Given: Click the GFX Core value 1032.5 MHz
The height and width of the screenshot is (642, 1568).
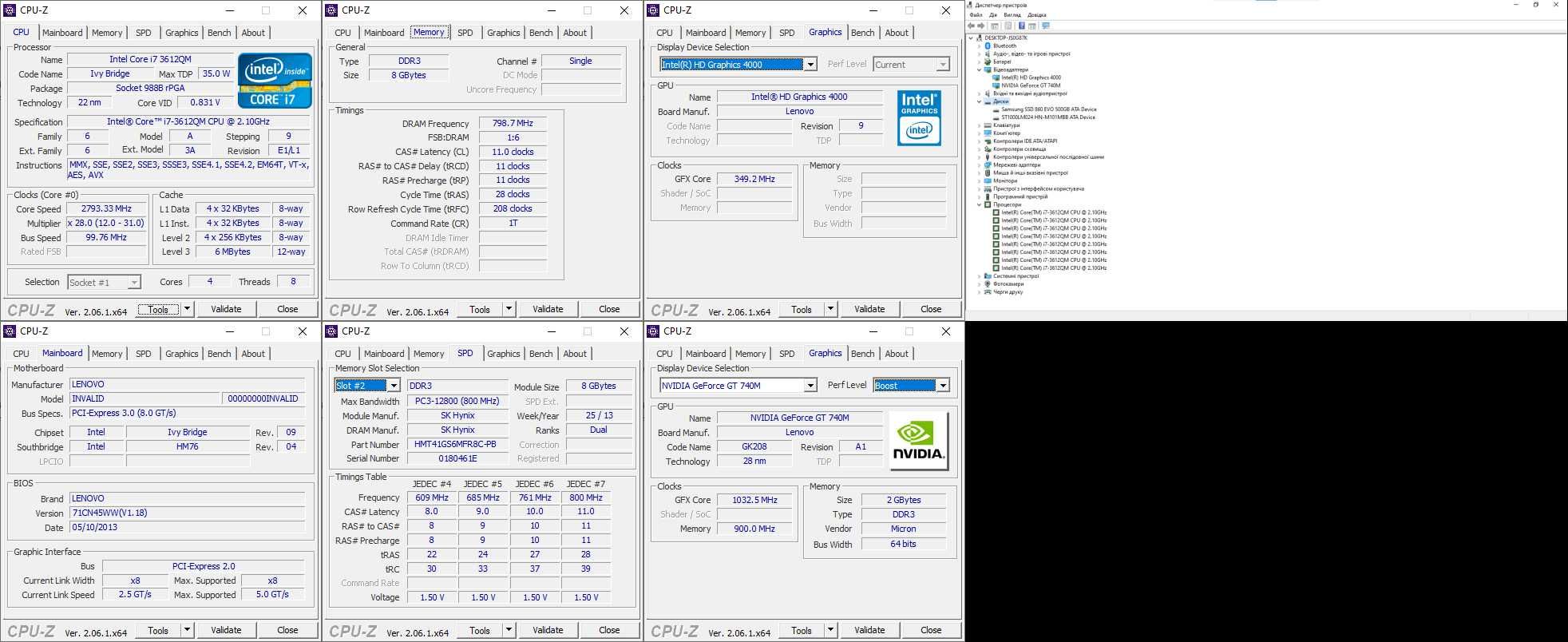Looking at the screenshot, I should [x=754, y=500].
